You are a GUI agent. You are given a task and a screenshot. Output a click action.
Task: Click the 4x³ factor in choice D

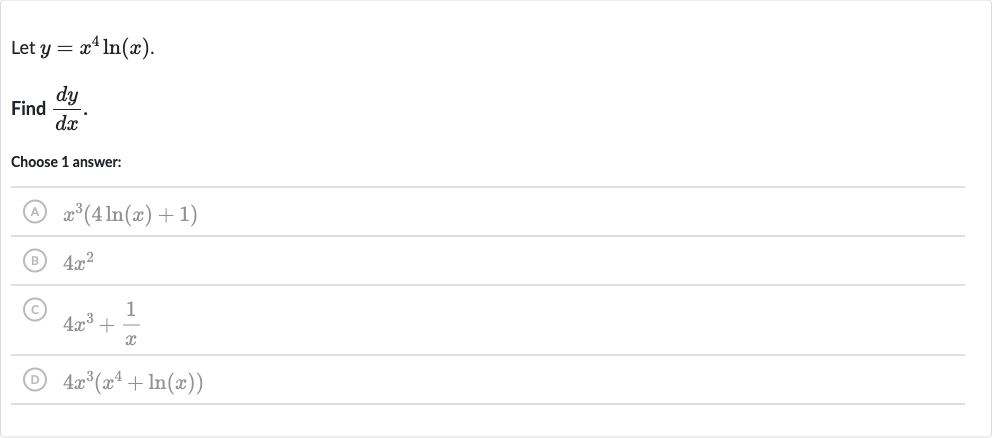click(x=78, y=382)
